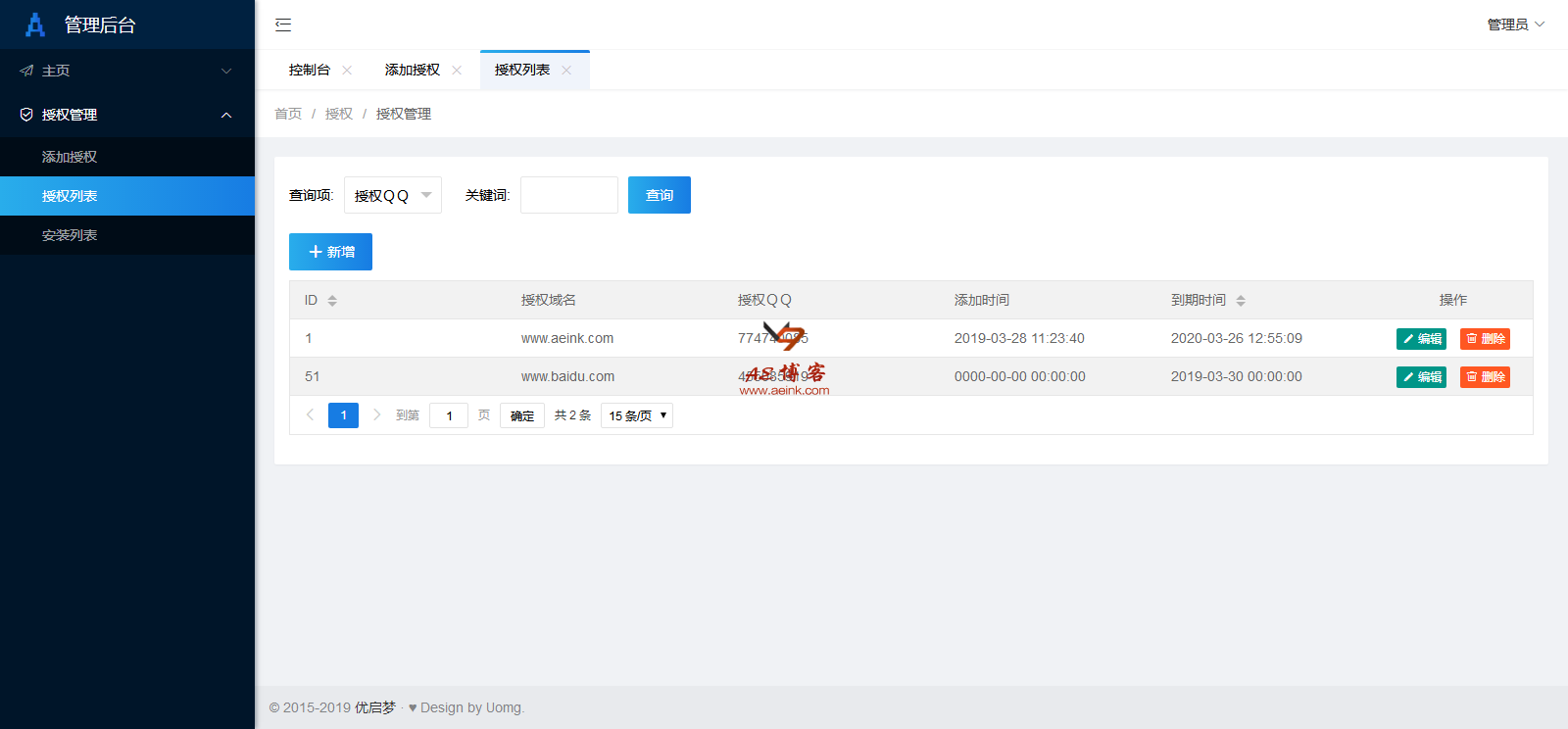Screen dimensions: 1568x729
Task: Click the 2019-03-28 11:23:40 cell
Action: [1019, 338]
